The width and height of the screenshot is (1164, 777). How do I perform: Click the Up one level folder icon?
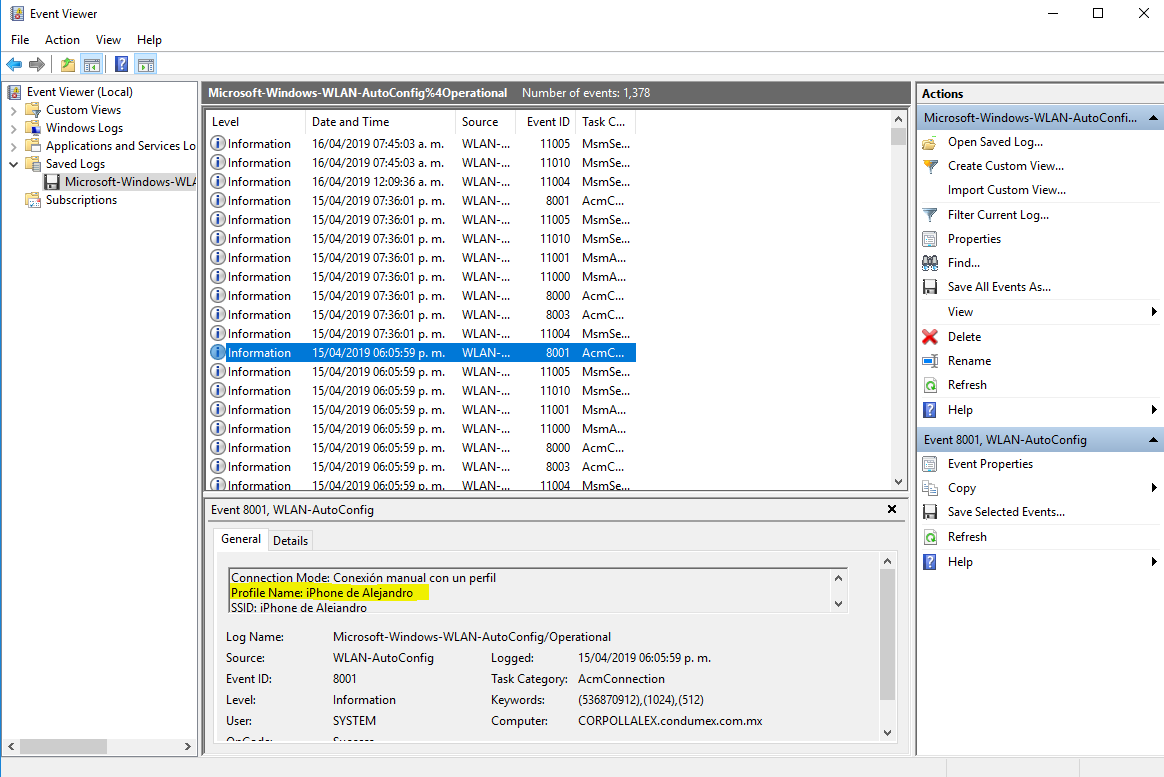[x=68, y=65]
